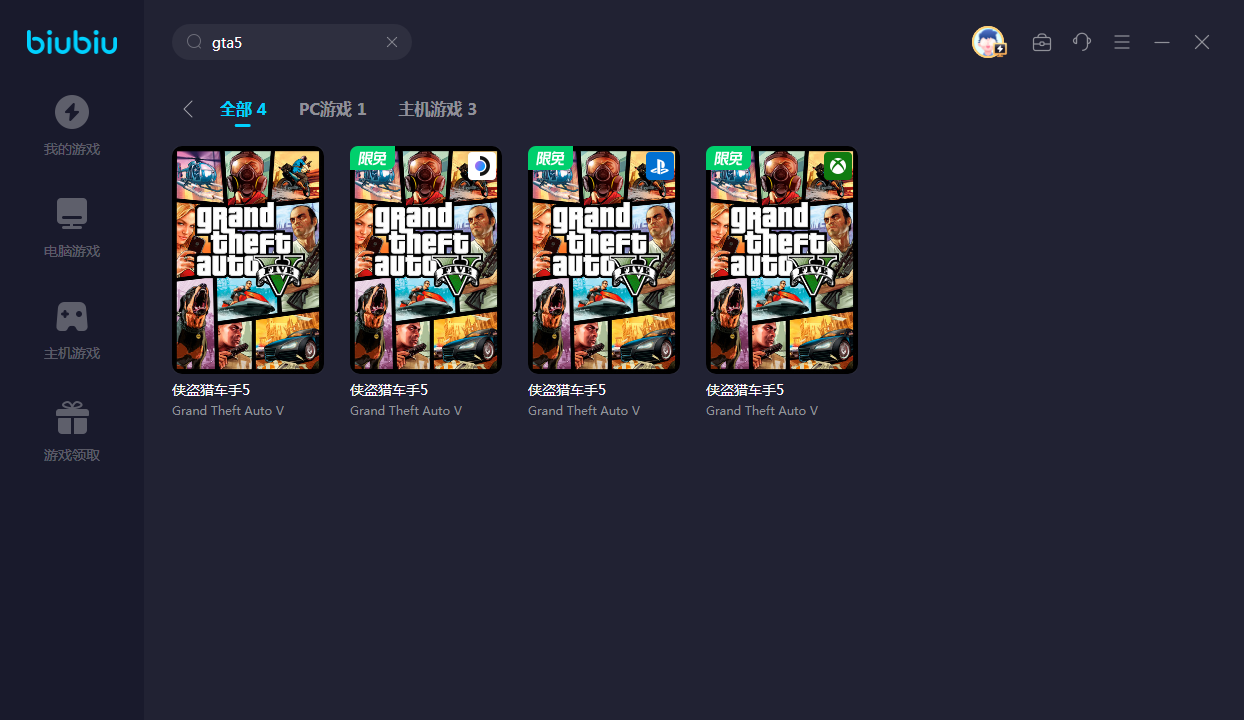This screenshot has width=1244, height=720.
Task: Select the 全部 4 tab
Action: coord(243,109)
